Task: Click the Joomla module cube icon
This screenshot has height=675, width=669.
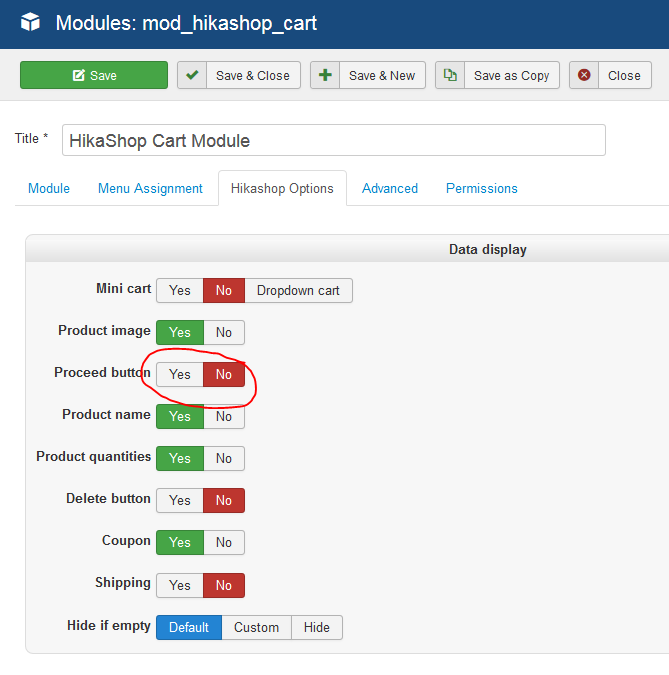Action: (x=31, y=22)
